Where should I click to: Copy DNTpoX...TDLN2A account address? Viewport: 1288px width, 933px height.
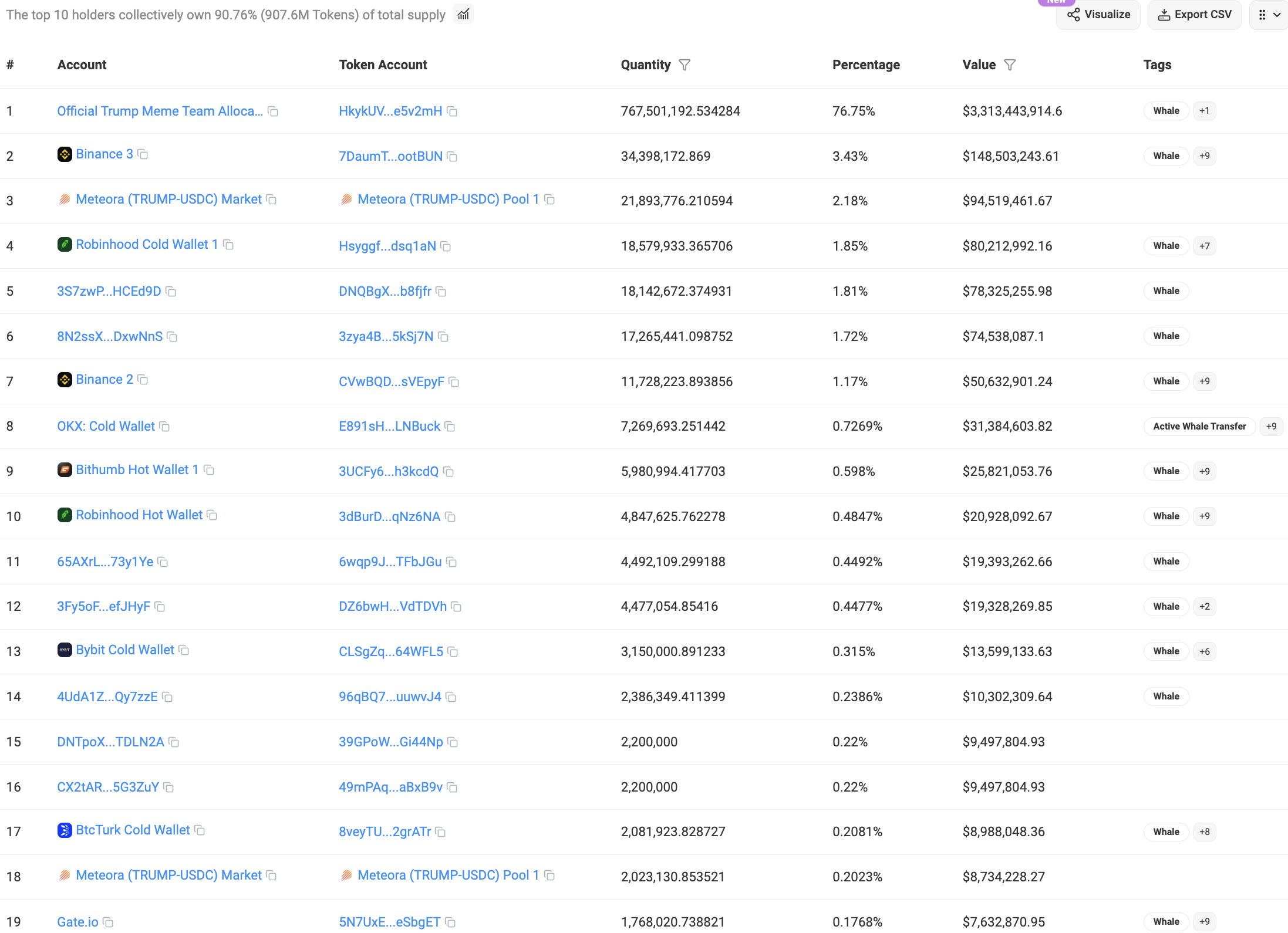pos(174,742)
